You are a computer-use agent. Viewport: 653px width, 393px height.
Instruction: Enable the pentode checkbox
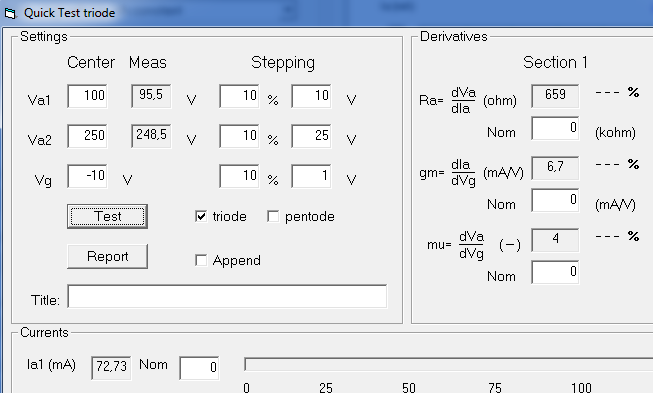273,216
